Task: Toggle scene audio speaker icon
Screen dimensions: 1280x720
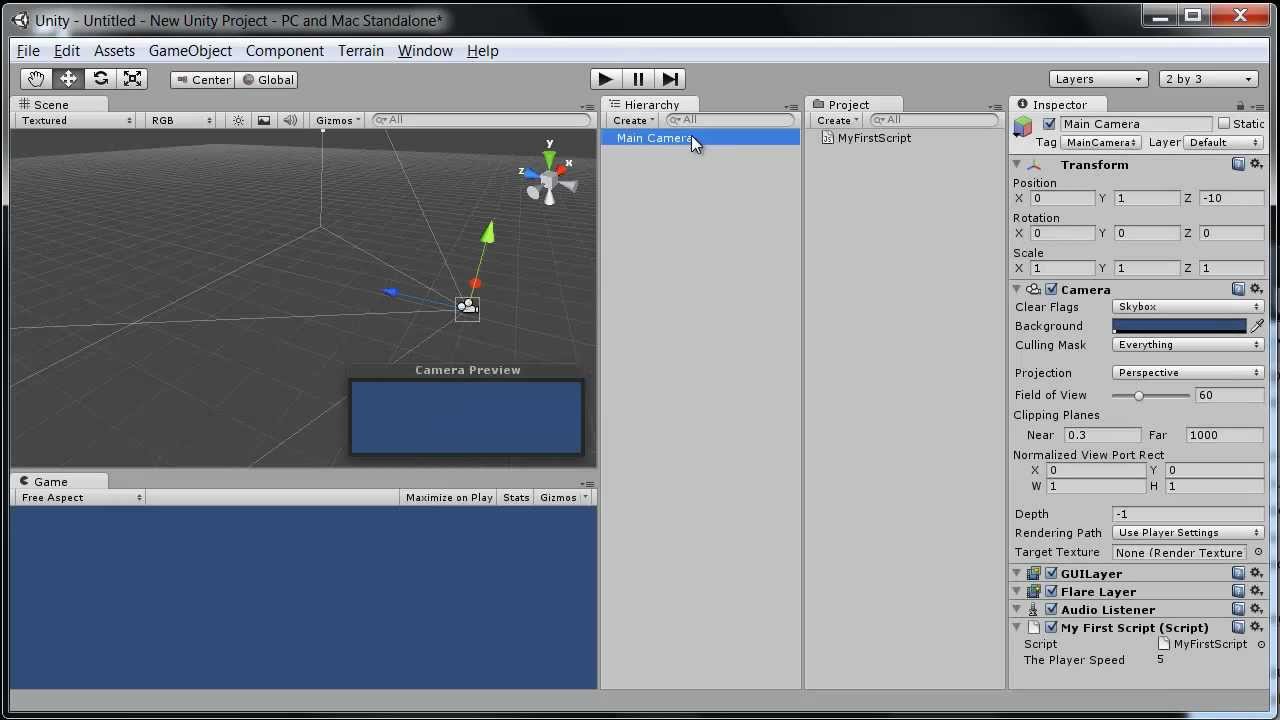Action: (290, 120)
